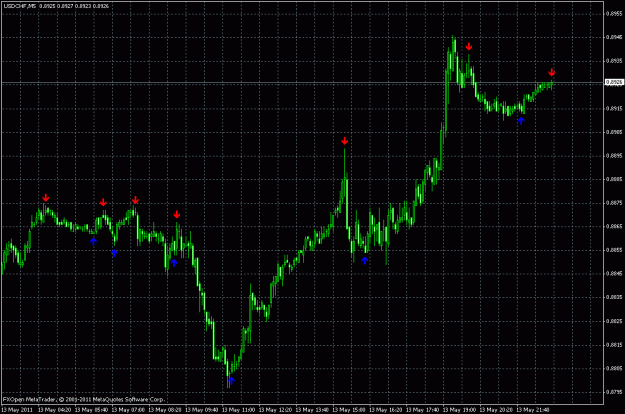Screen dimensions: 625x414
Task: Click the '13 May 15:00' time axis label
Action: click(349, 410)
